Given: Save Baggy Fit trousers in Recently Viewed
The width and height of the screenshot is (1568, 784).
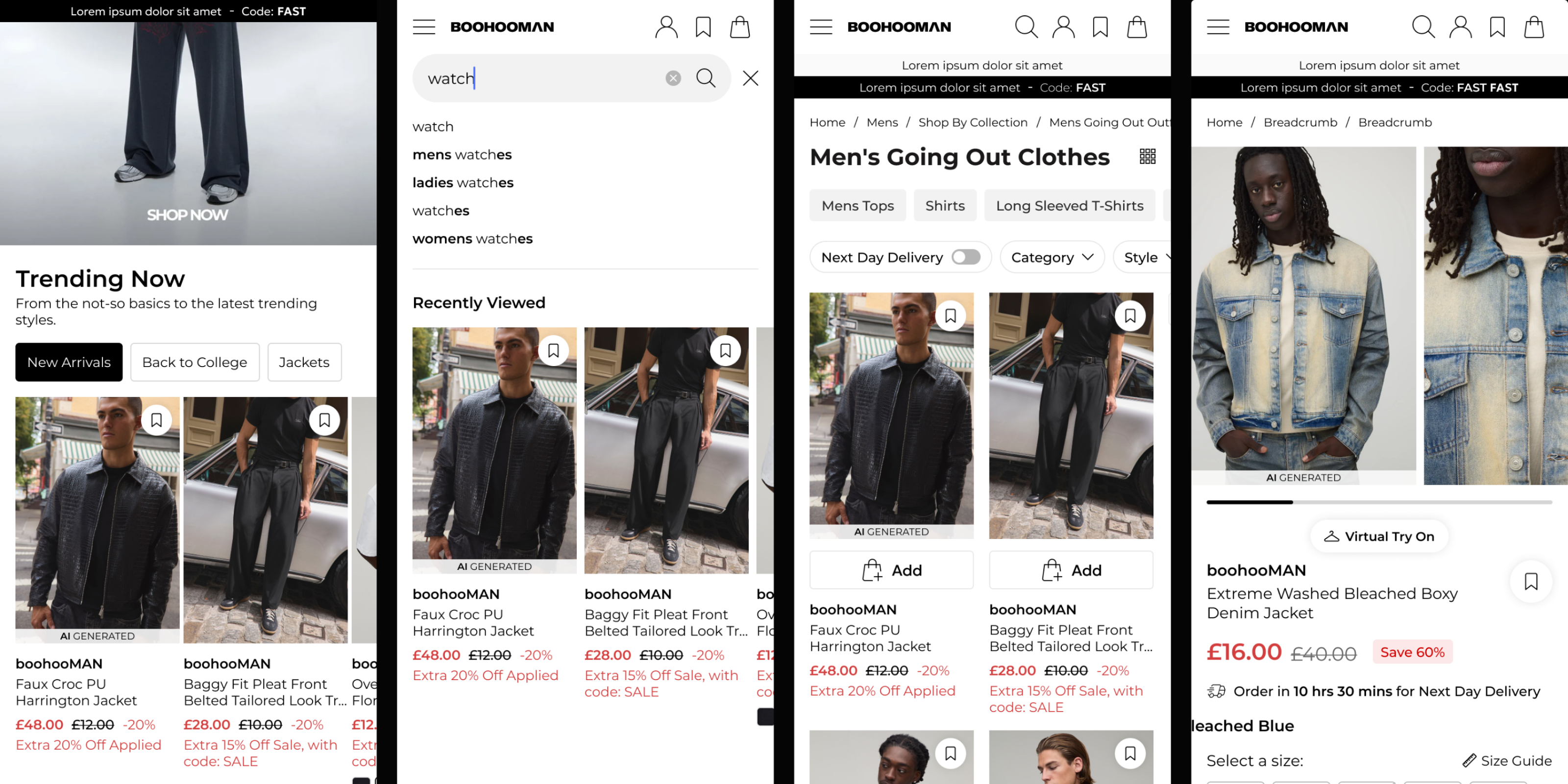Looking at the screenshot, I should pyautogui.click(x=726, y=351).
